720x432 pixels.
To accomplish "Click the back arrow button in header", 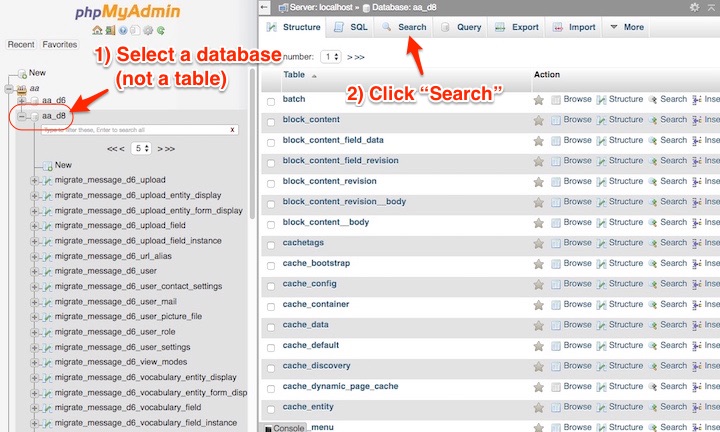I will point(264,7).
